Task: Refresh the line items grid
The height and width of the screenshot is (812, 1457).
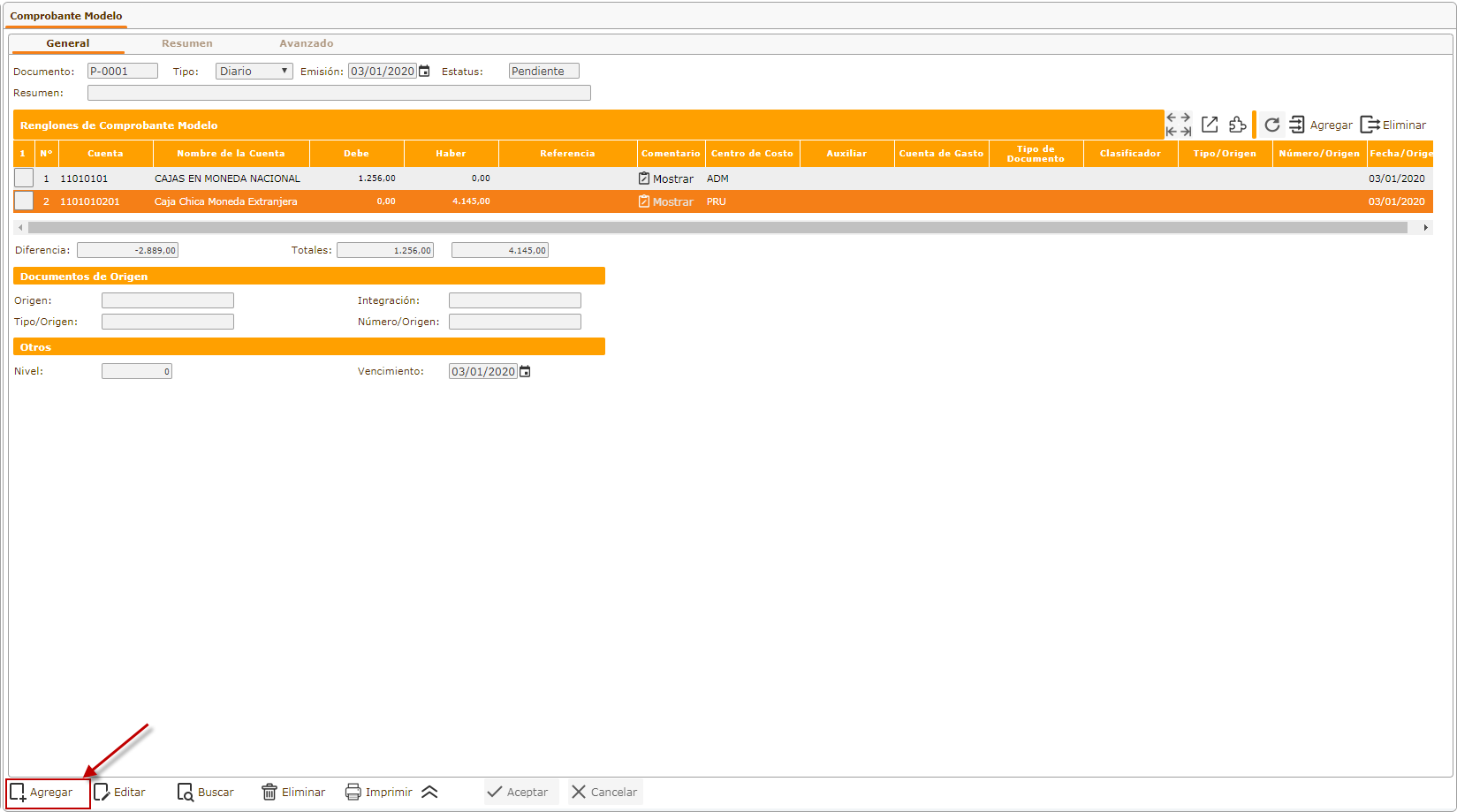Action: (x=1271, y=125)
